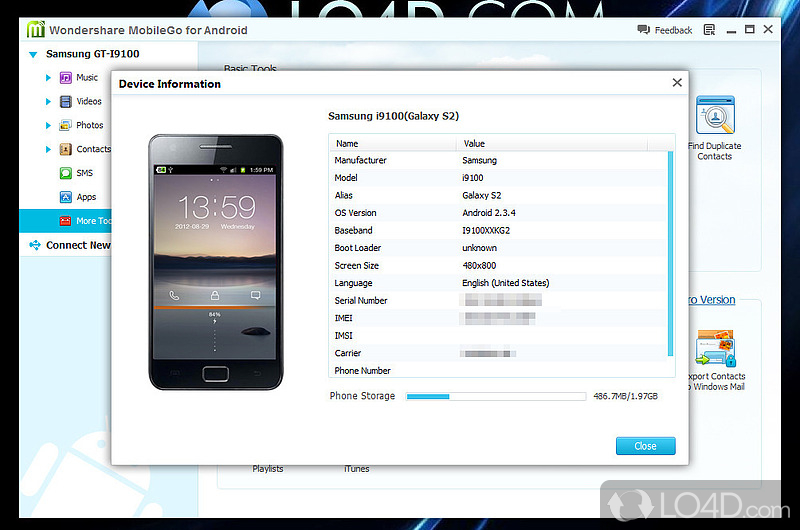Minimize the MobileGo window
The image size is (800, 530).
pos(732,31)
